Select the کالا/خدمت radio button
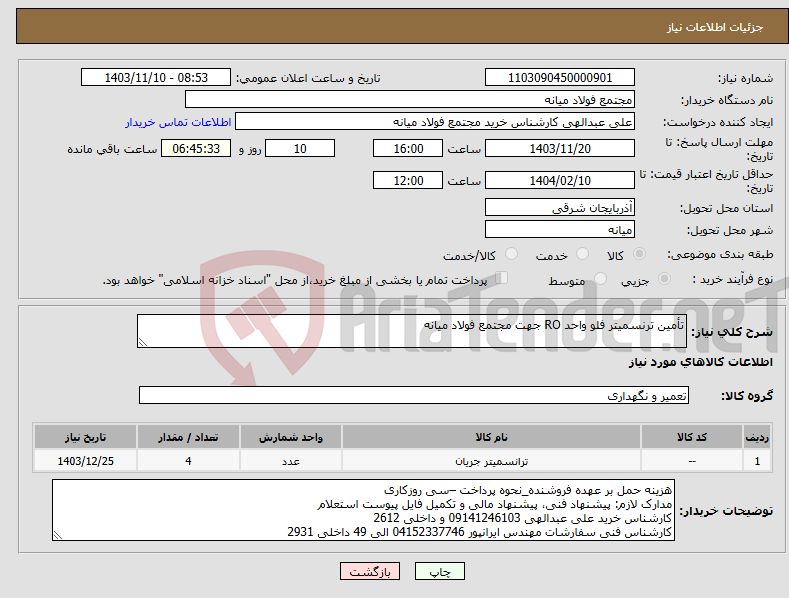 511,254
